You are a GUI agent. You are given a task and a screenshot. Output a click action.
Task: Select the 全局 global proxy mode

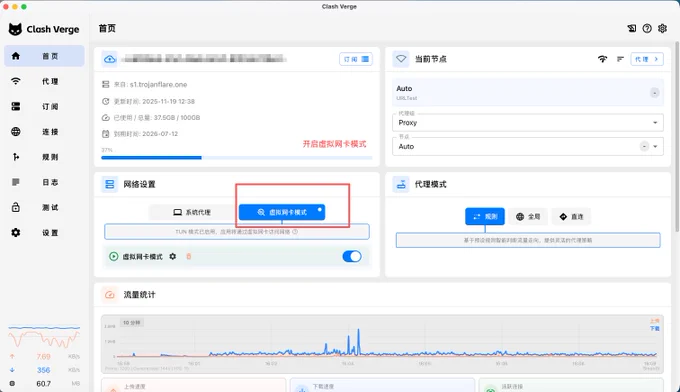[528, 216]
